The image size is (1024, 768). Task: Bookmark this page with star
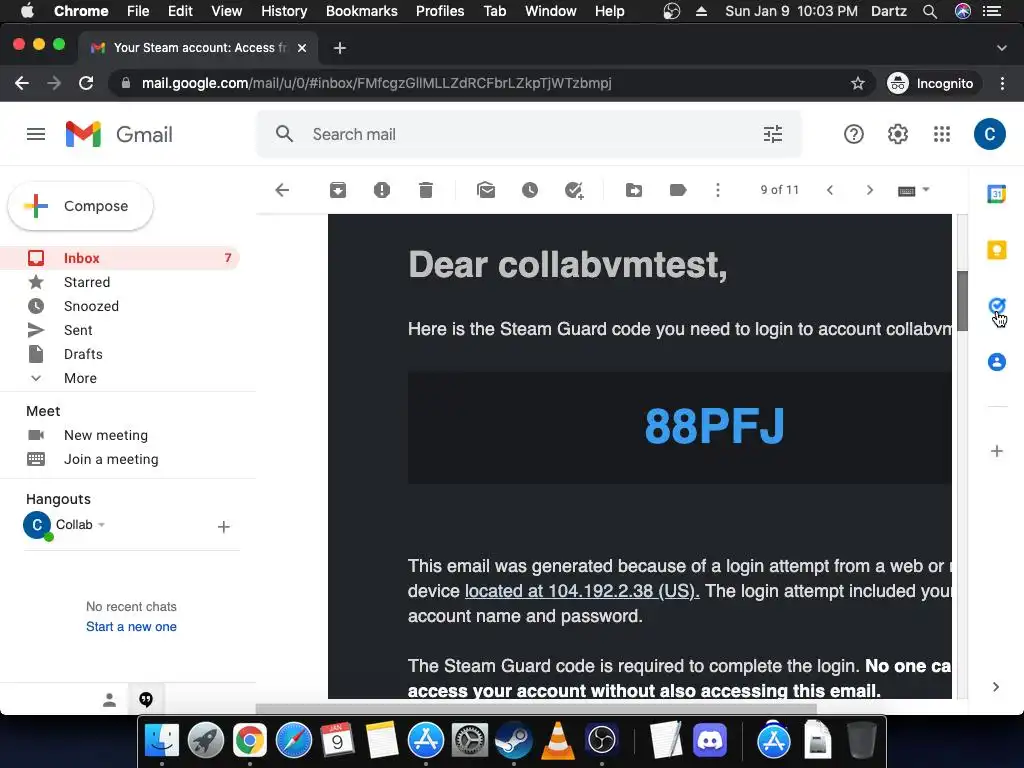click(x=857, y=83)
